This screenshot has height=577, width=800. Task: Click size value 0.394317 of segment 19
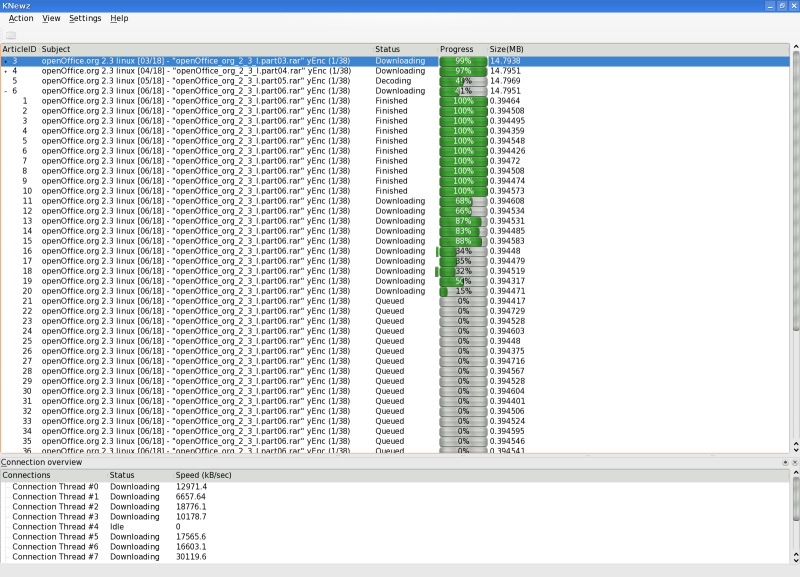coord(507,281)
